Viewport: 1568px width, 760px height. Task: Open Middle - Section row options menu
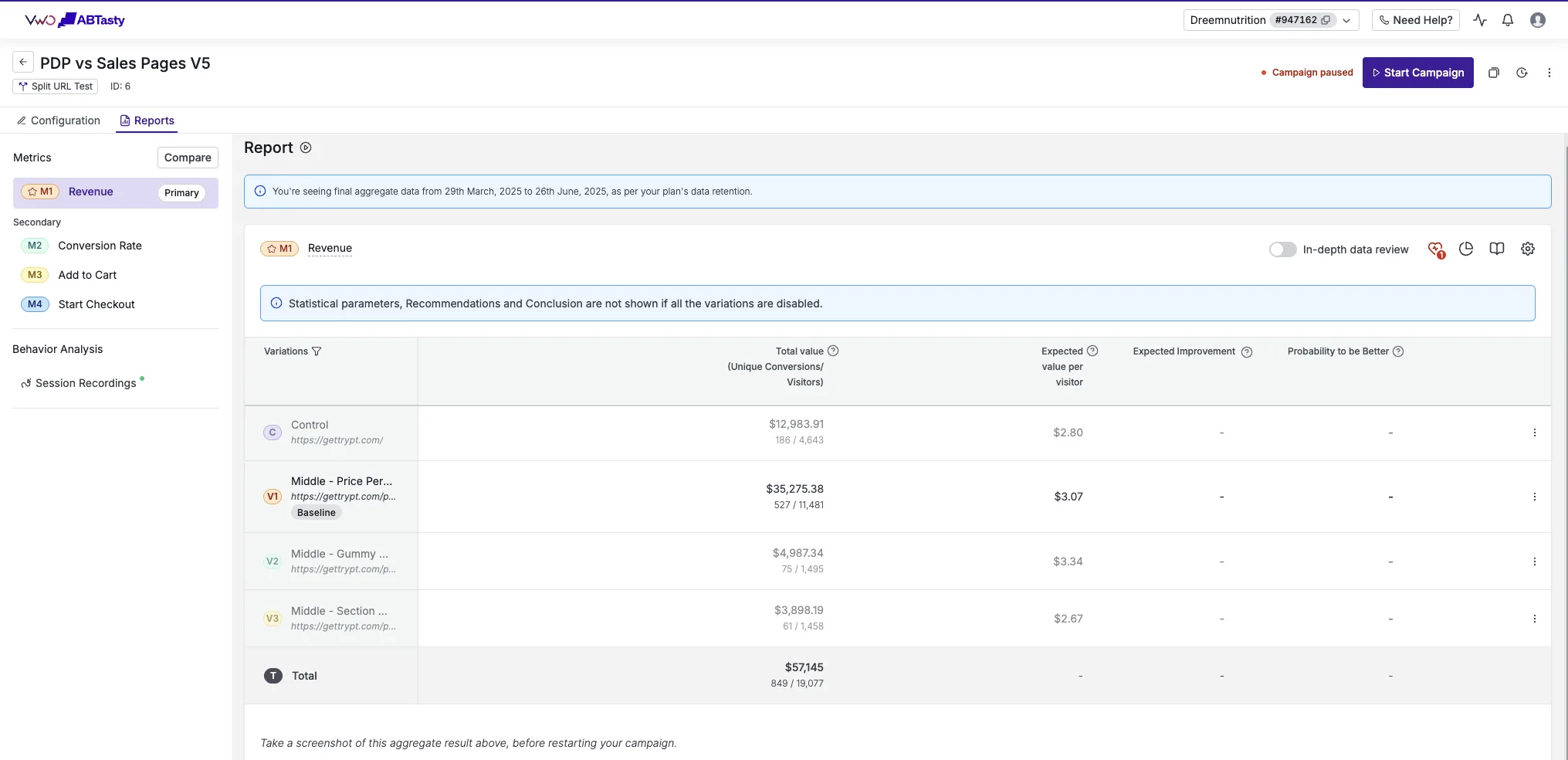point(1534,619)
